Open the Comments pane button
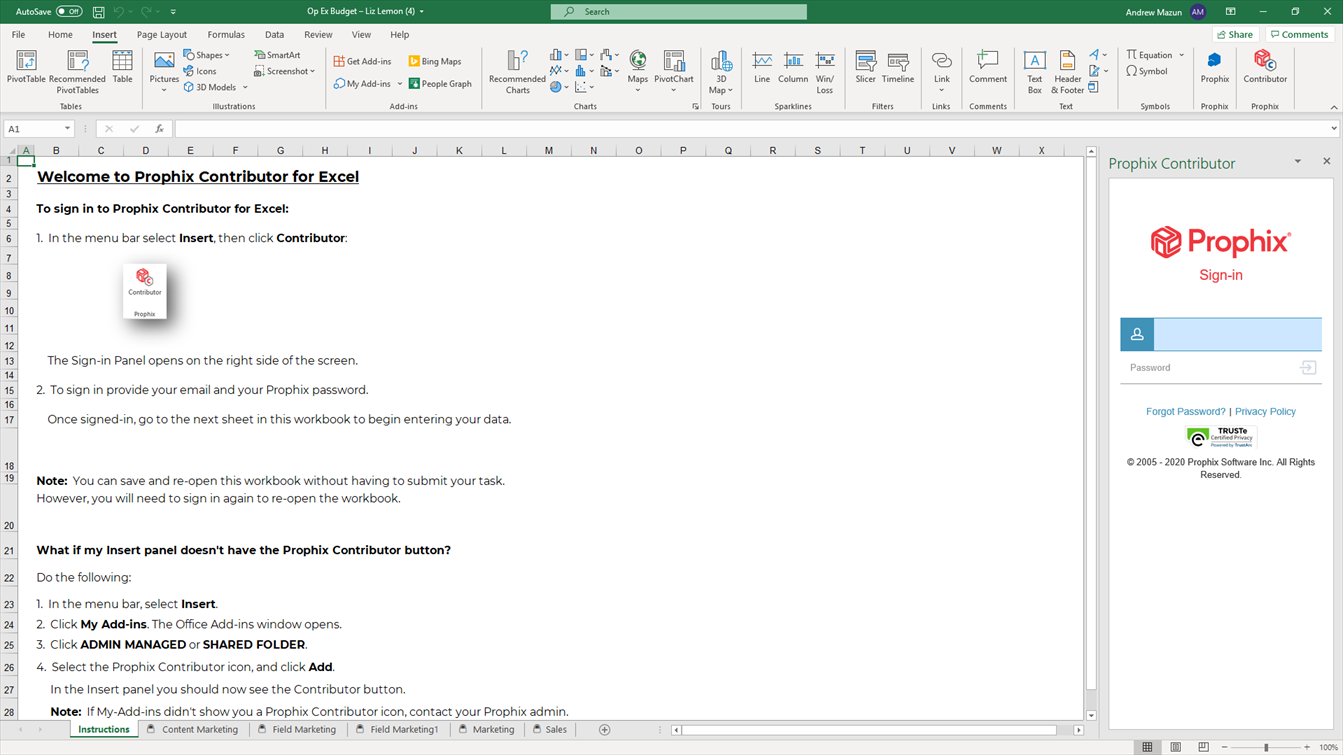 coord(1300,34)
